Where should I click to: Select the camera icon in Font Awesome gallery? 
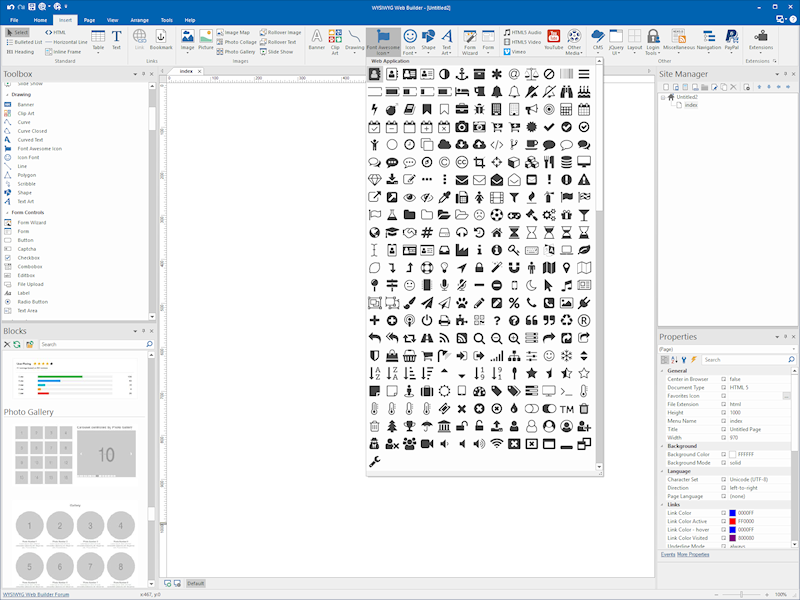(462, 127)
